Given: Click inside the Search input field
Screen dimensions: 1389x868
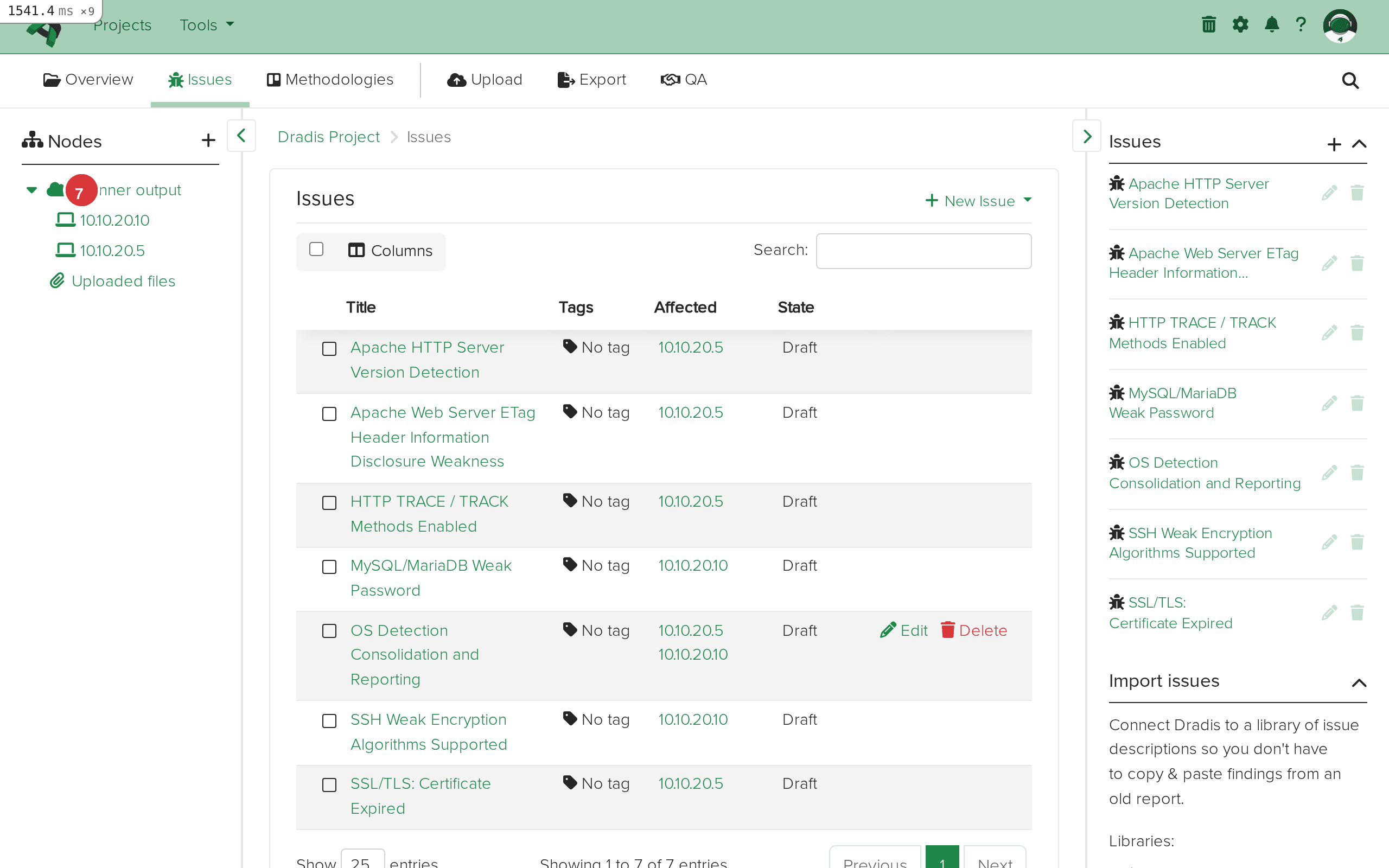Looking at the screenshot, I should [923, 251].
